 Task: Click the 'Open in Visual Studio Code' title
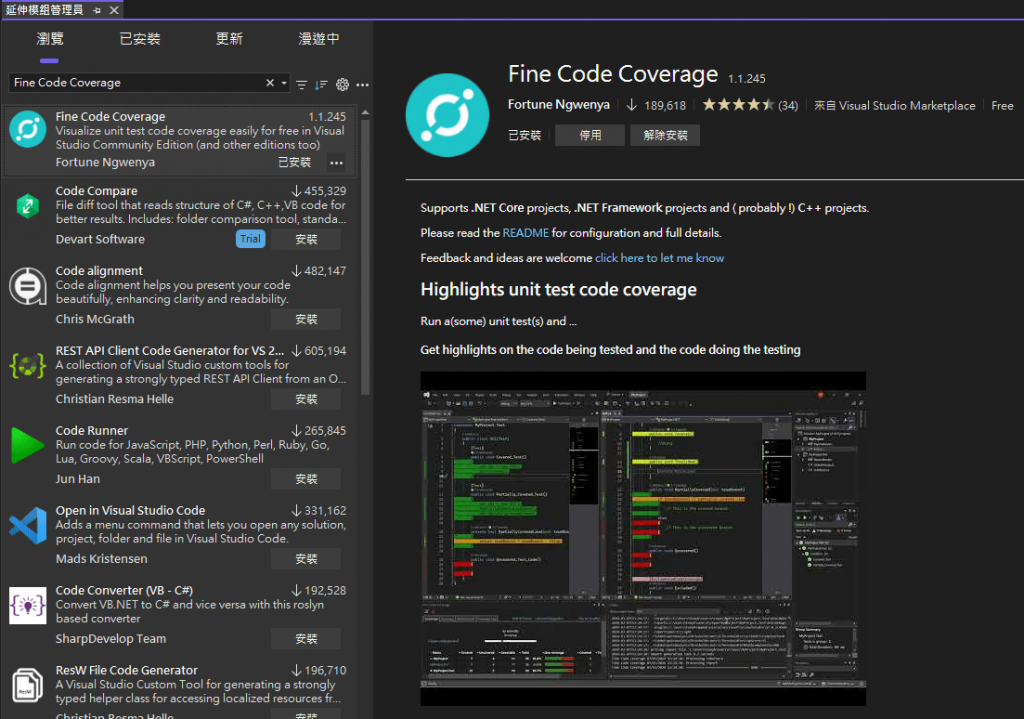(x=130, y=510)
